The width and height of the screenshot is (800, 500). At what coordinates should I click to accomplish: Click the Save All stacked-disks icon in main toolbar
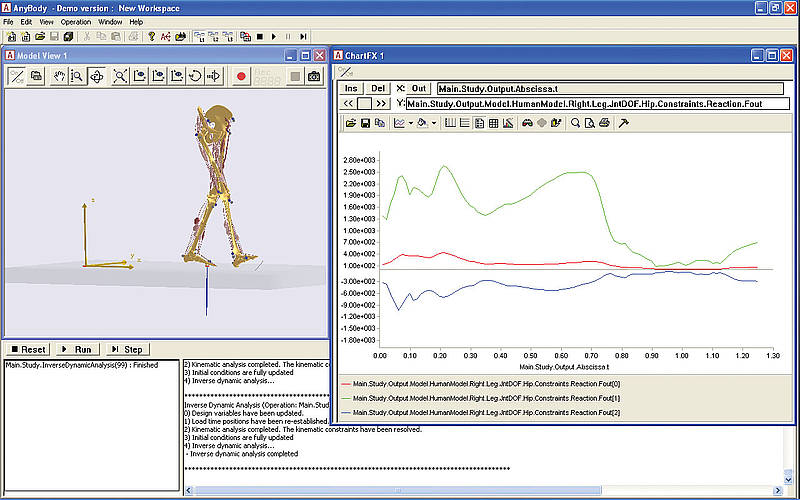coord(69,37)
